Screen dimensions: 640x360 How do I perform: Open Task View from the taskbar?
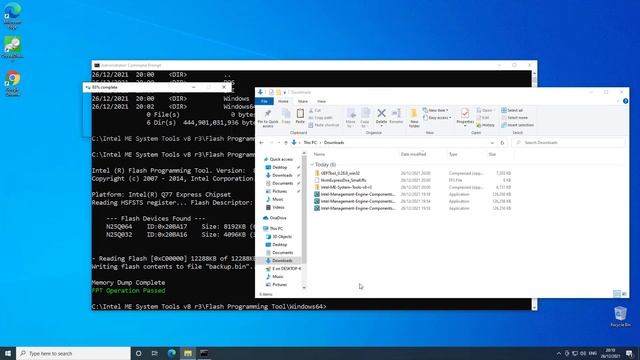[155, 353]
